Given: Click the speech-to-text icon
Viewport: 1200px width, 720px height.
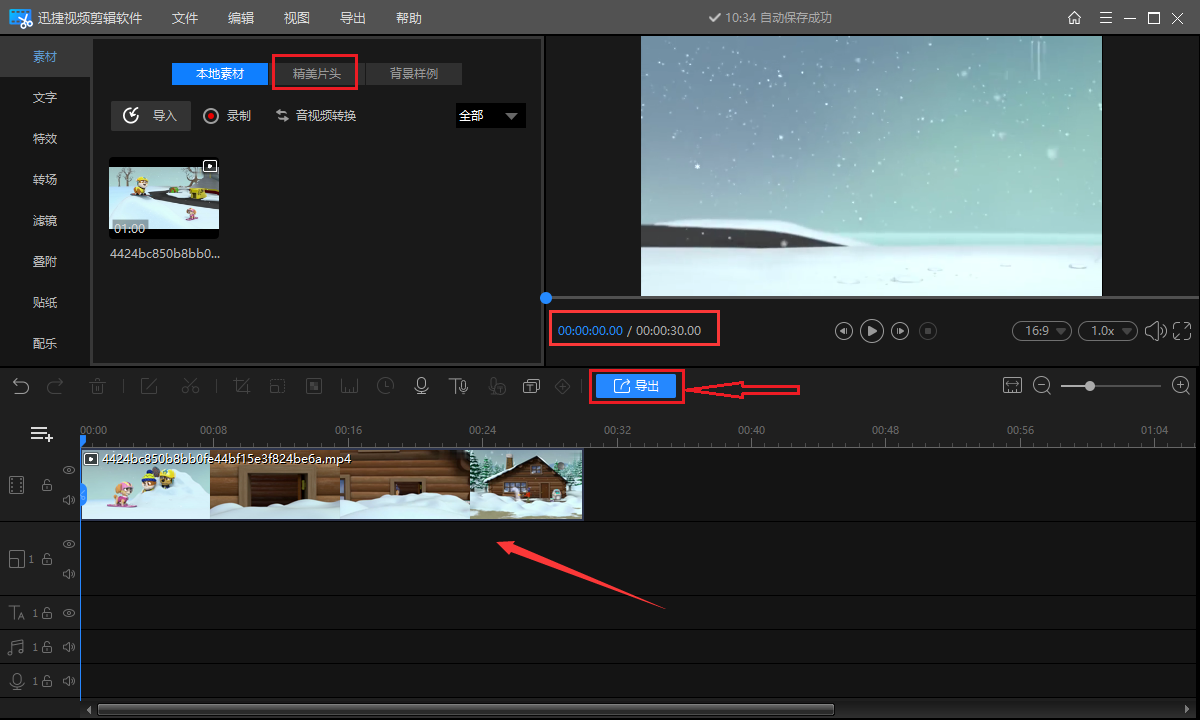Looking at the screenshot, I should coord(495,386).
